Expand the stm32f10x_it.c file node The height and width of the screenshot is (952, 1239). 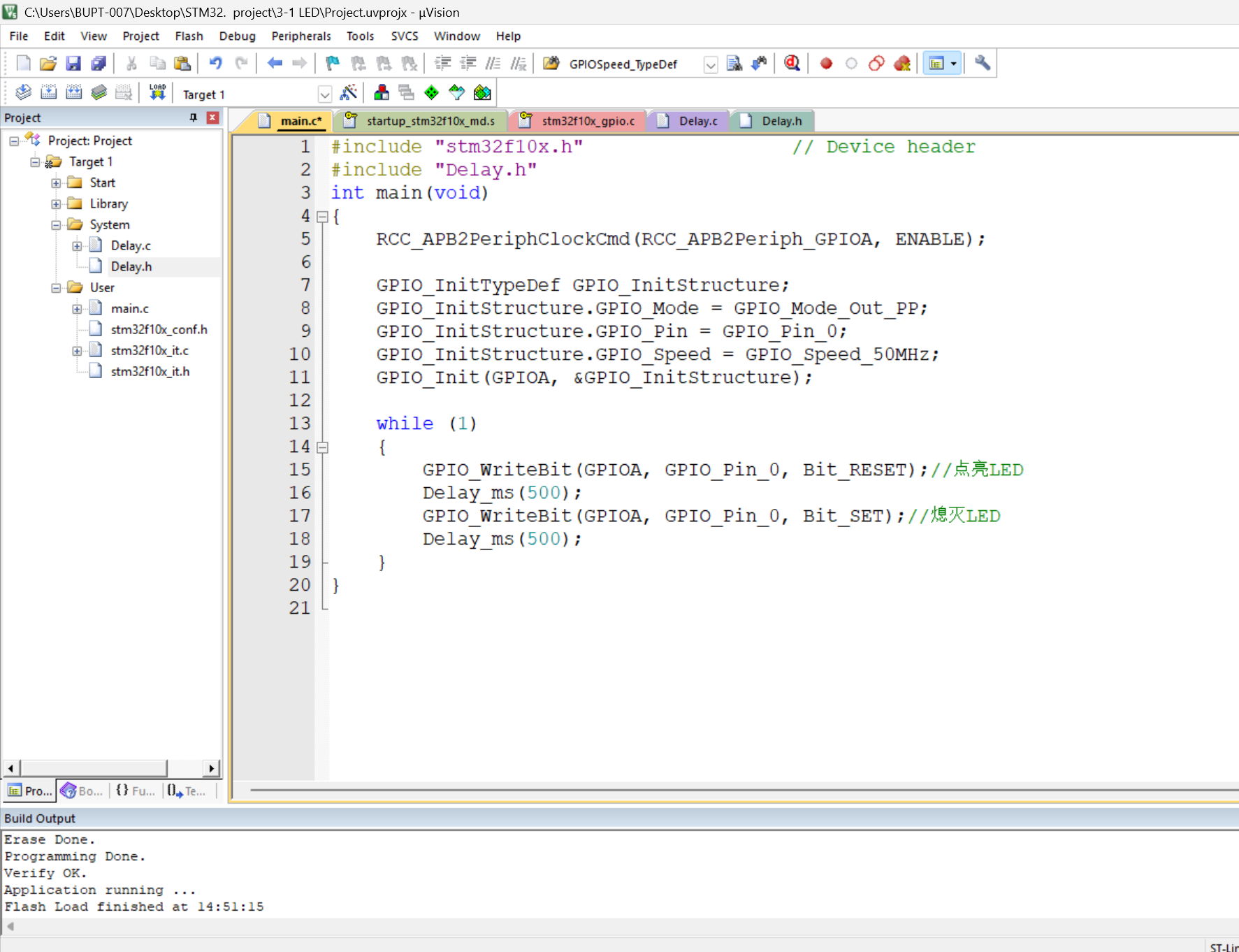[77, 351]
